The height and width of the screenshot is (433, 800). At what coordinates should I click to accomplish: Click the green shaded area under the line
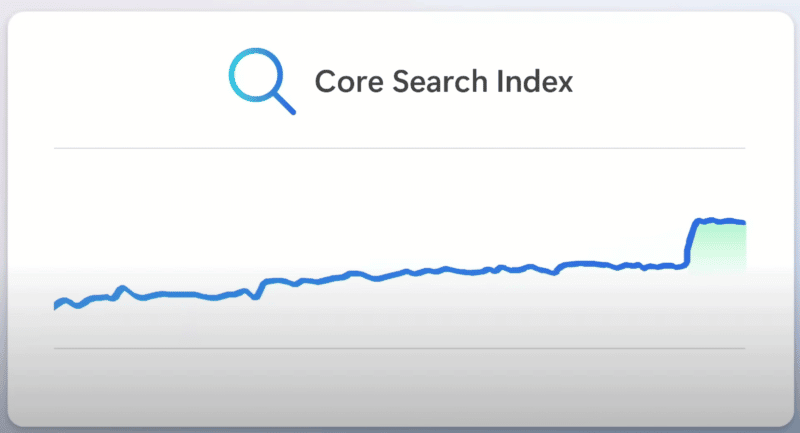click(x=719, y=245)
